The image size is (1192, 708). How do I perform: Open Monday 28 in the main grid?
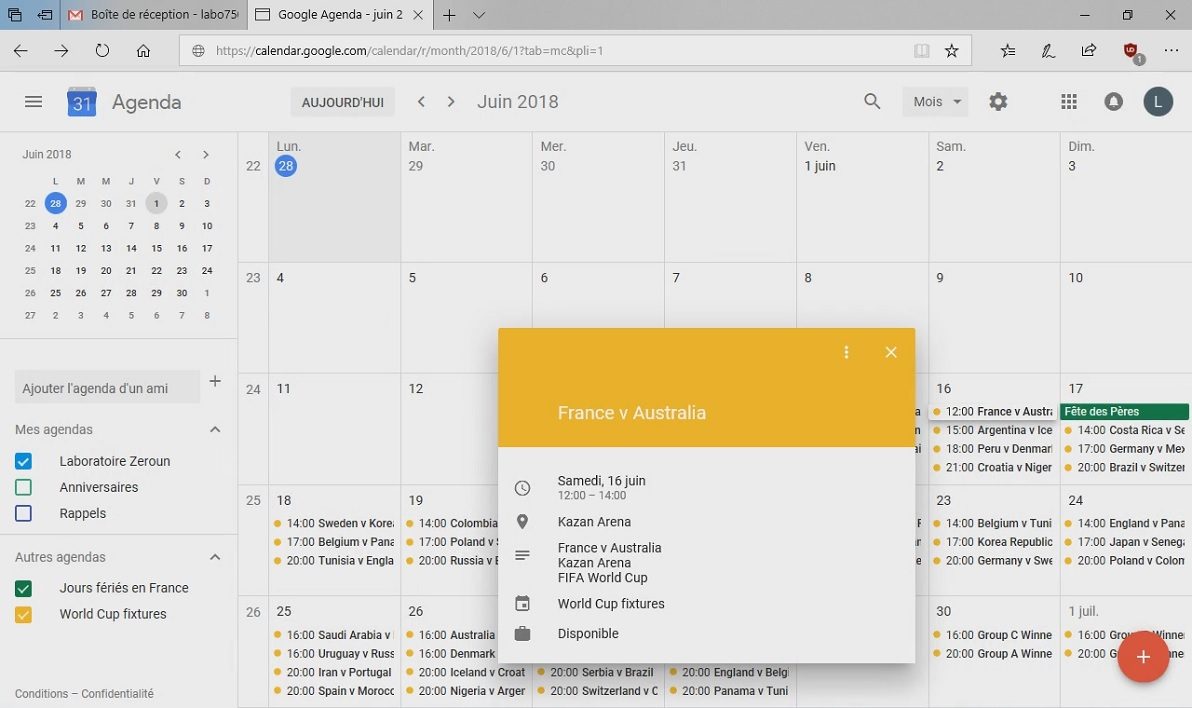point(286,166)
